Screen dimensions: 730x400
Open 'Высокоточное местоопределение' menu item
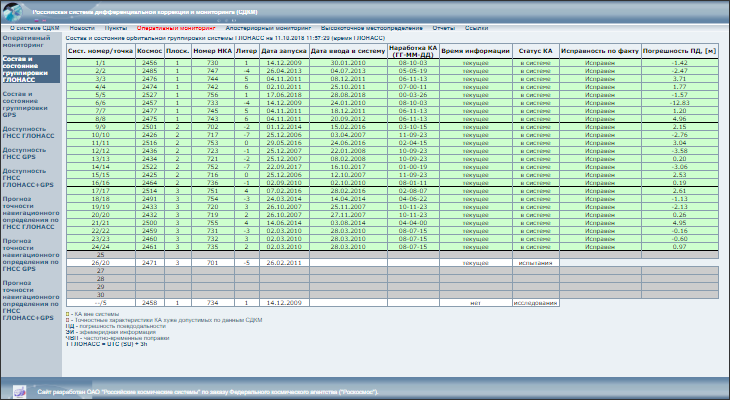(372, 28)
